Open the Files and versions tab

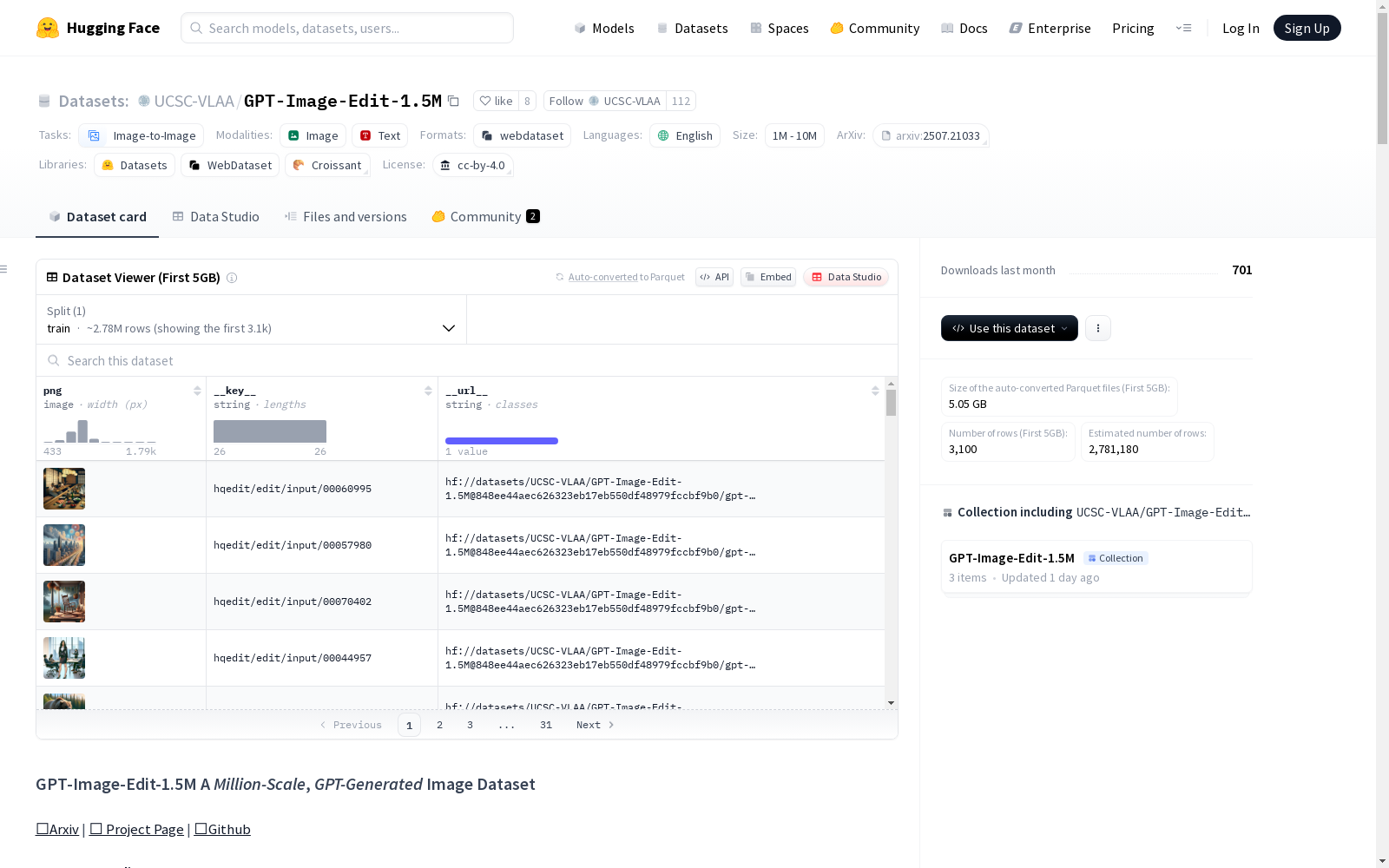coord(346,217)
